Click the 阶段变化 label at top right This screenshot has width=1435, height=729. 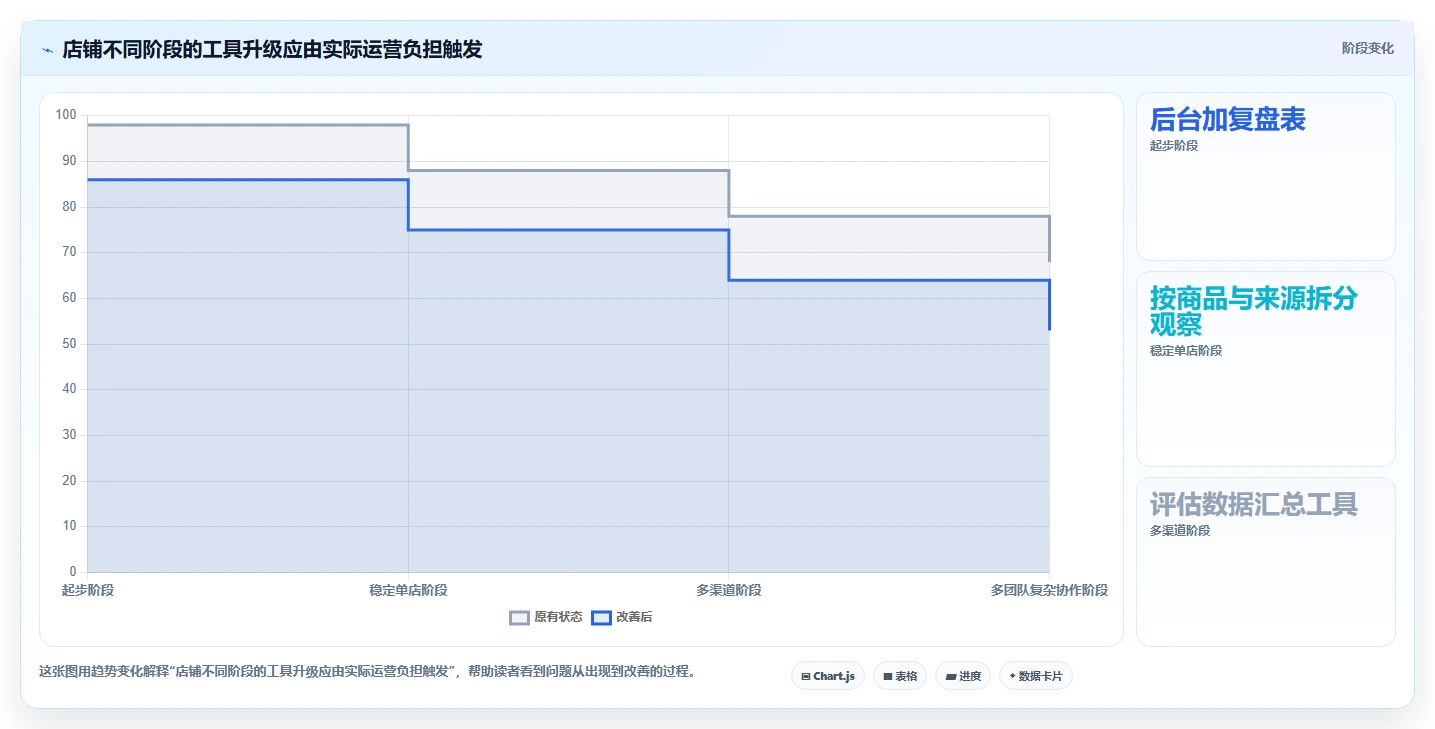(x=1367, y=48)
